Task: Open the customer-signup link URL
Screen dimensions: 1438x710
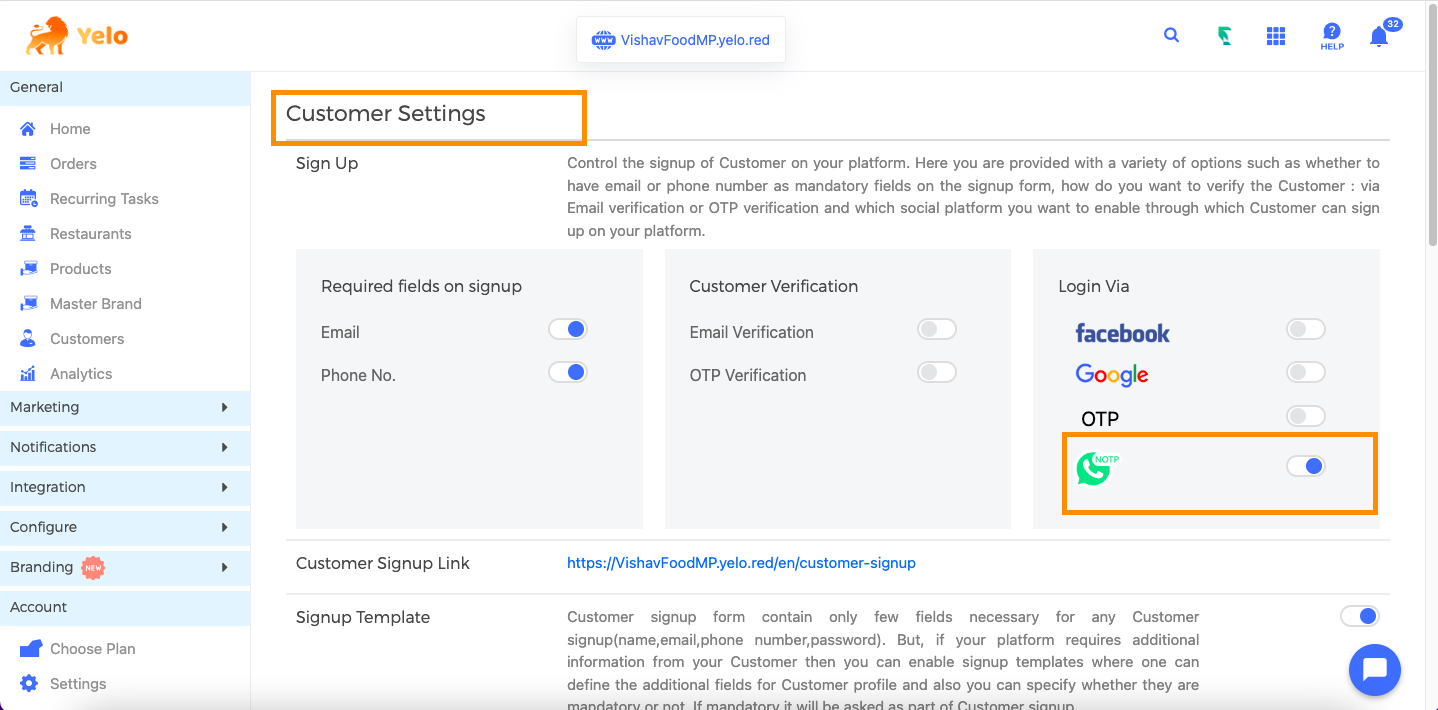Action: point(741,563)
